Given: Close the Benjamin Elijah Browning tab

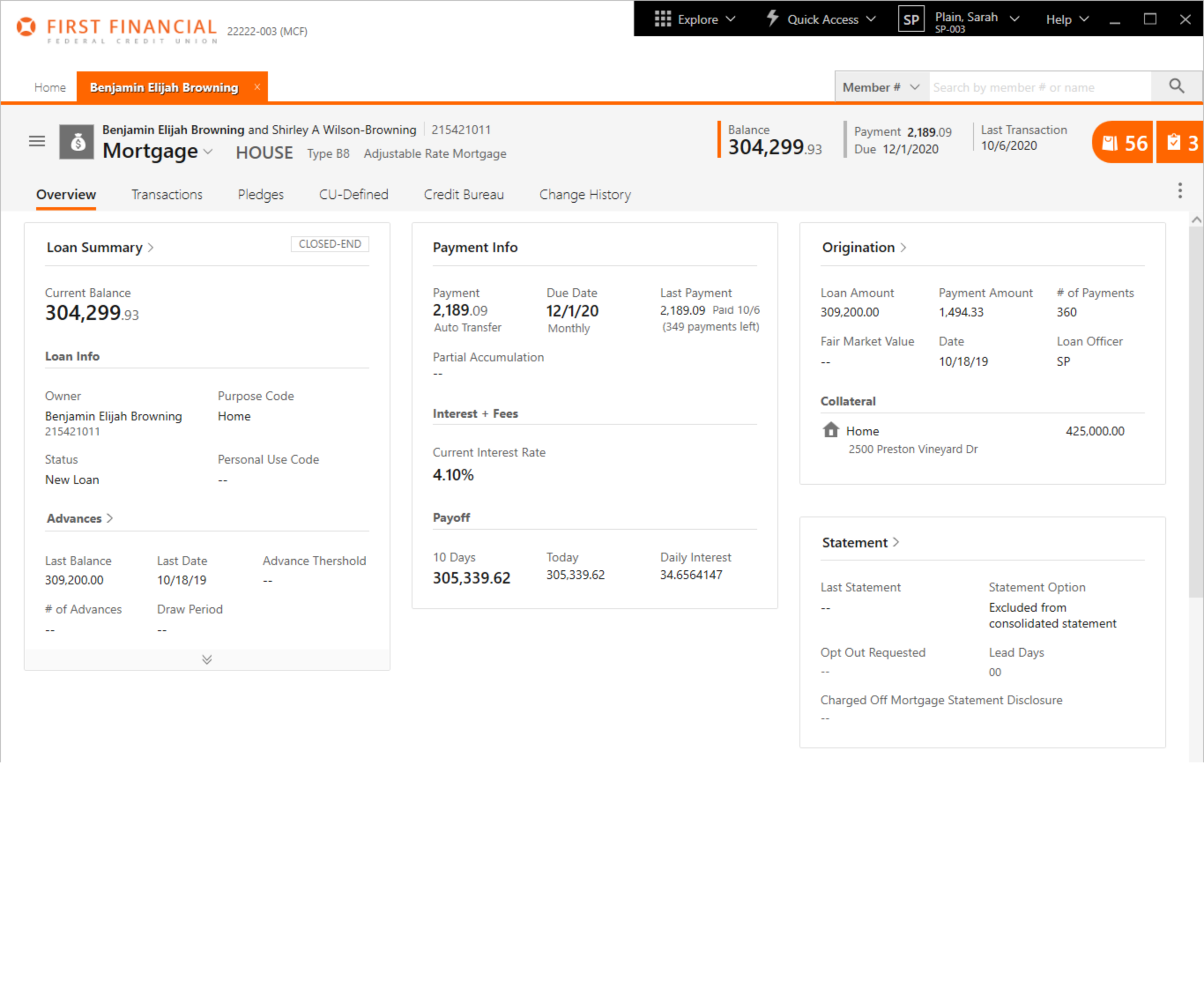Looking at the screenshot, I should point(257,86).
